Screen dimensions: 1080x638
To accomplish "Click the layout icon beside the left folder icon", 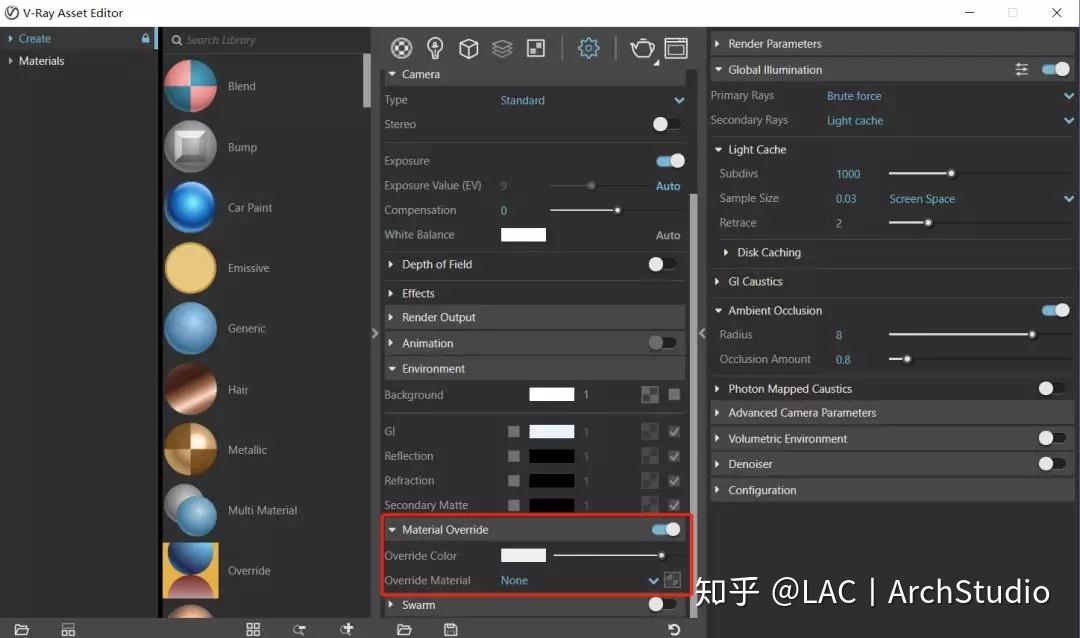I will point(68,629).
